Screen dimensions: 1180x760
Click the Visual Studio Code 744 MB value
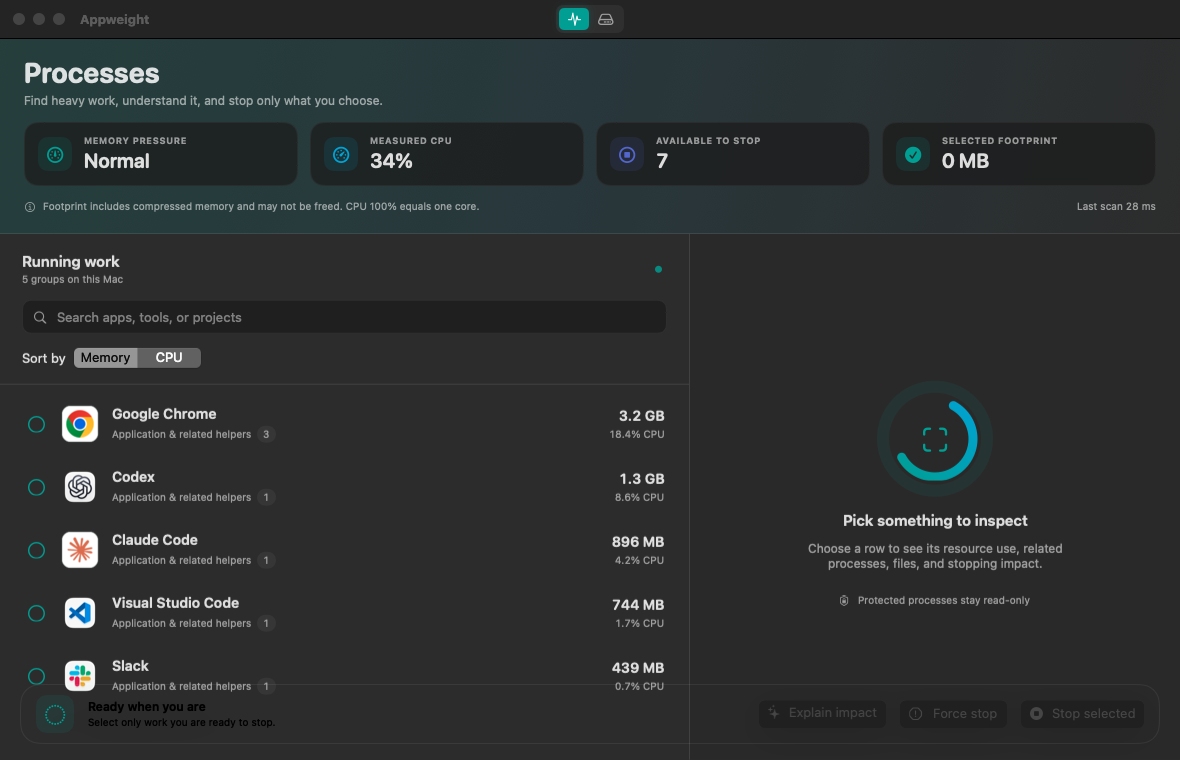(x=637, y=606)
